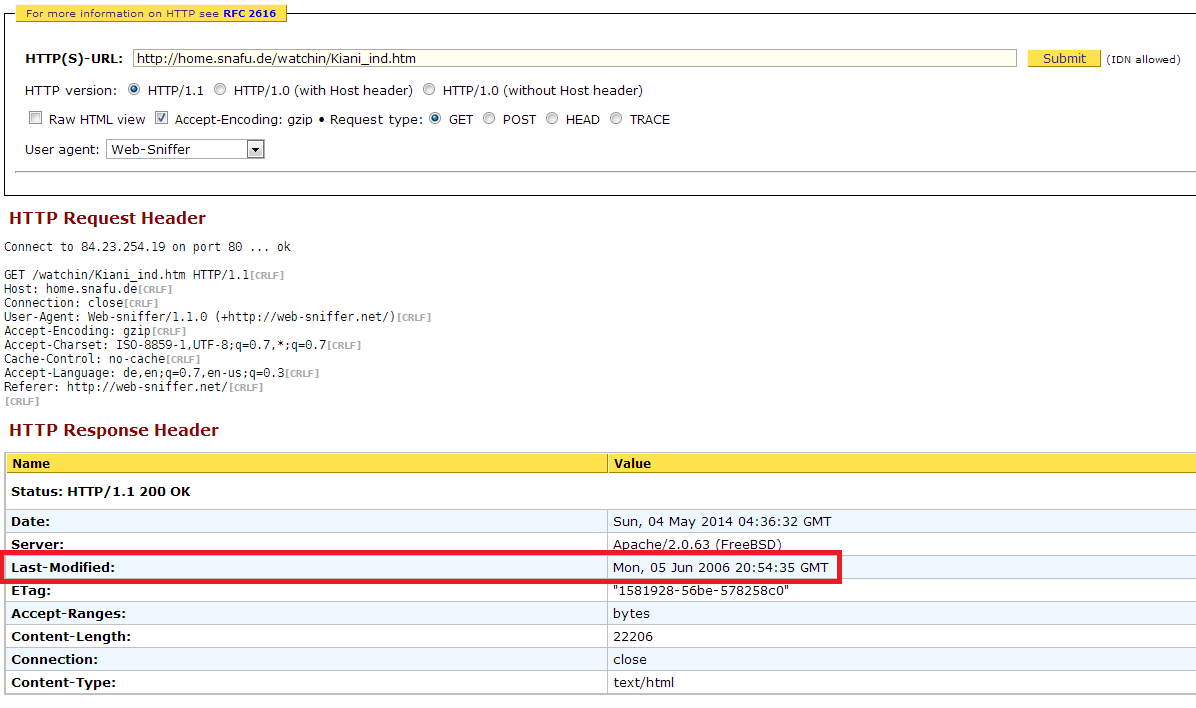1196x708 pixels.
Task: Click the Content-Length value 22206
Action: [x=632, y=636]
